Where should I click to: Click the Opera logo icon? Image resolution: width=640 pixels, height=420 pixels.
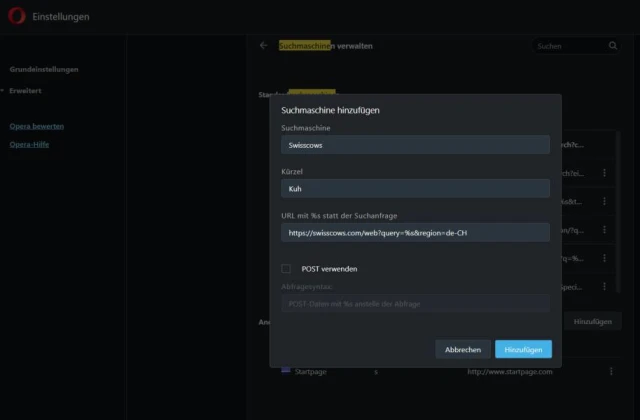click(x=16, y=17)
